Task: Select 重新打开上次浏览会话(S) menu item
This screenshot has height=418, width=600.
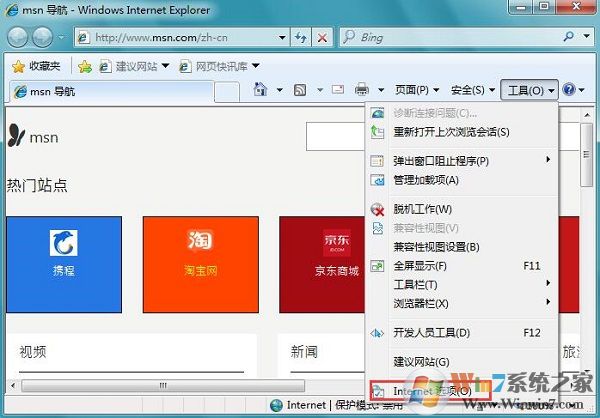Action: pos(461,132)
